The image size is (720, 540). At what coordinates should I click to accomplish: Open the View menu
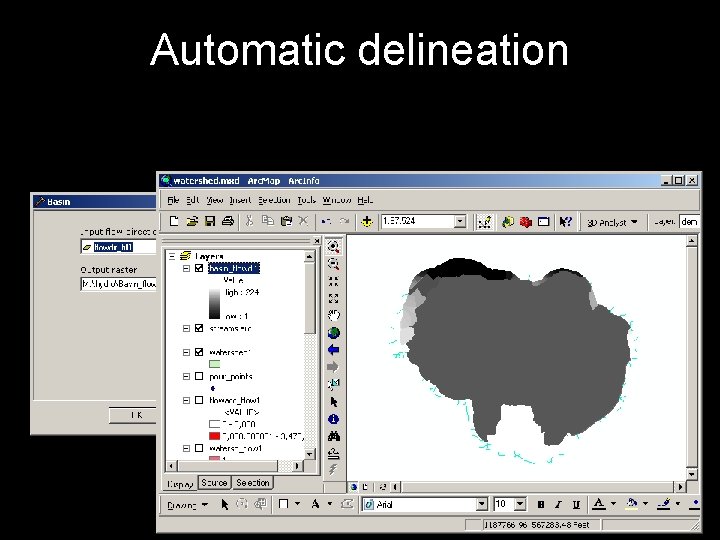coord(214,200)
